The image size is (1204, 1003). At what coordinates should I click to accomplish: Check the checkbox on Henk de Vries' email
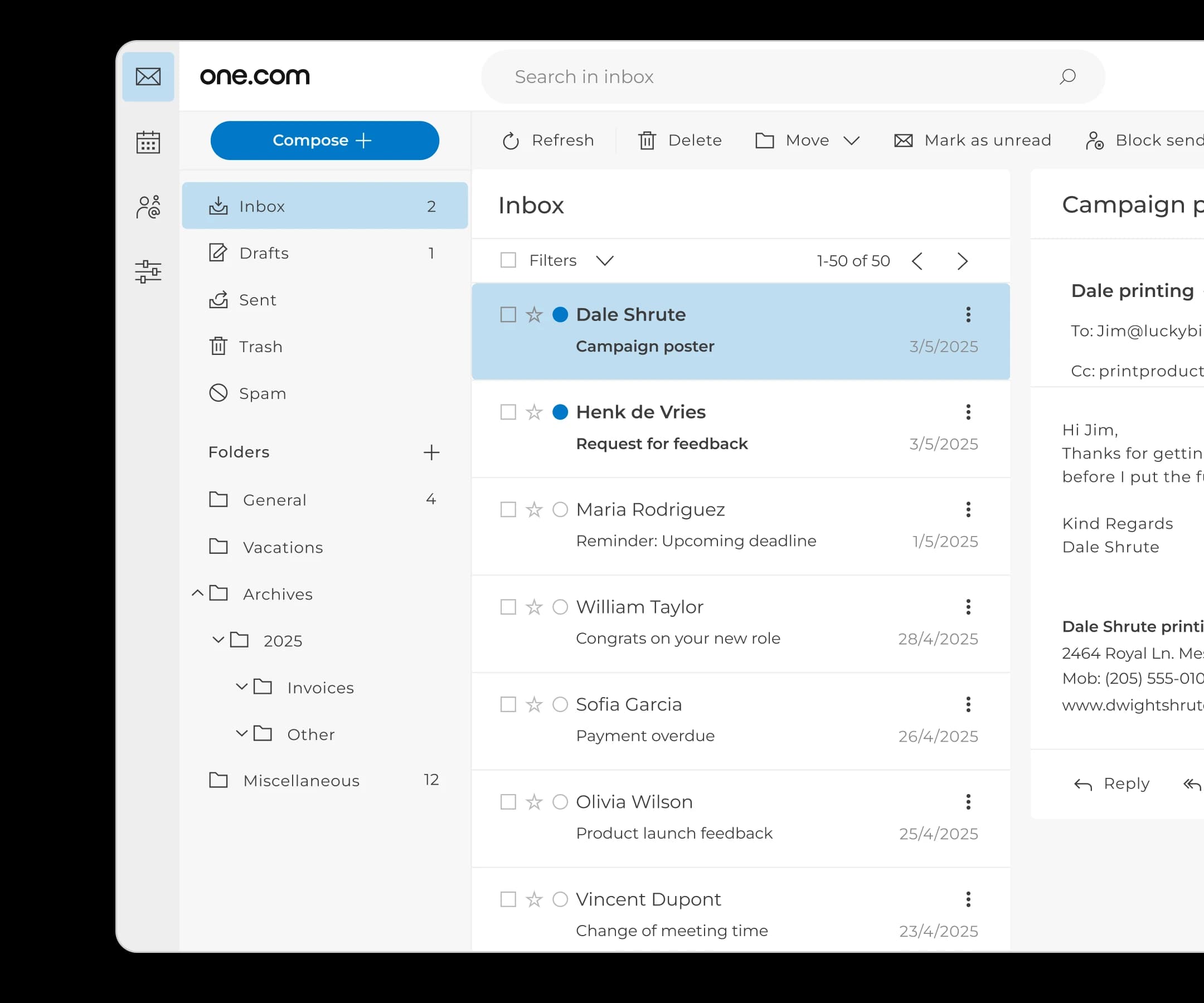coord(508,412)
